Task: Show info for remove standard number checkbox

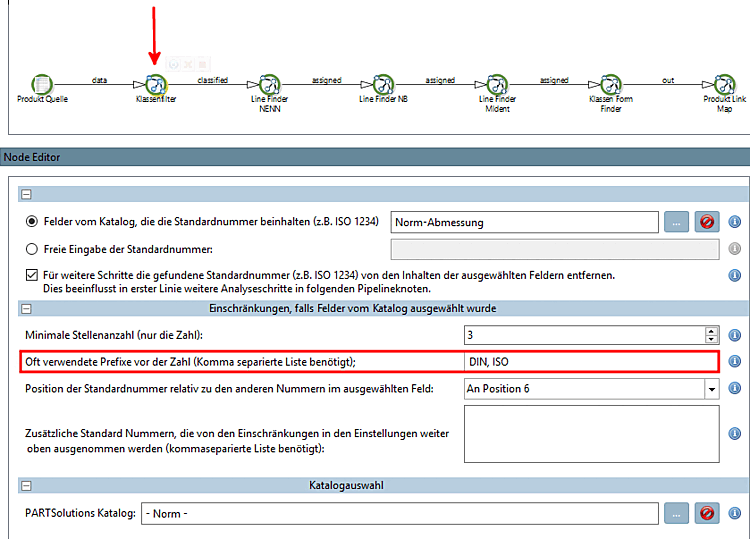Action: 735,275
